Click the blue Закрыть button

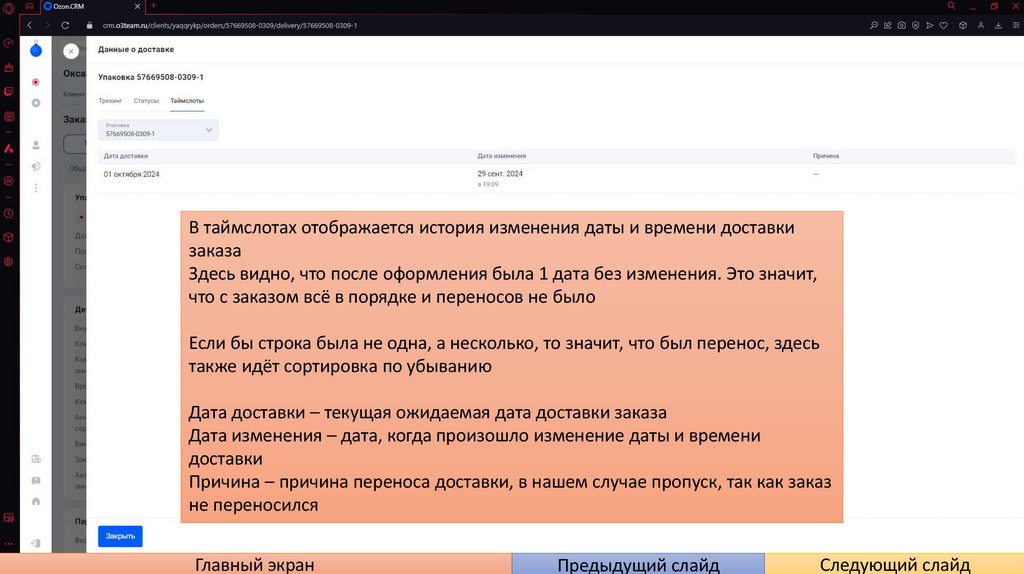pyautogui.click(x=120, y=536)
